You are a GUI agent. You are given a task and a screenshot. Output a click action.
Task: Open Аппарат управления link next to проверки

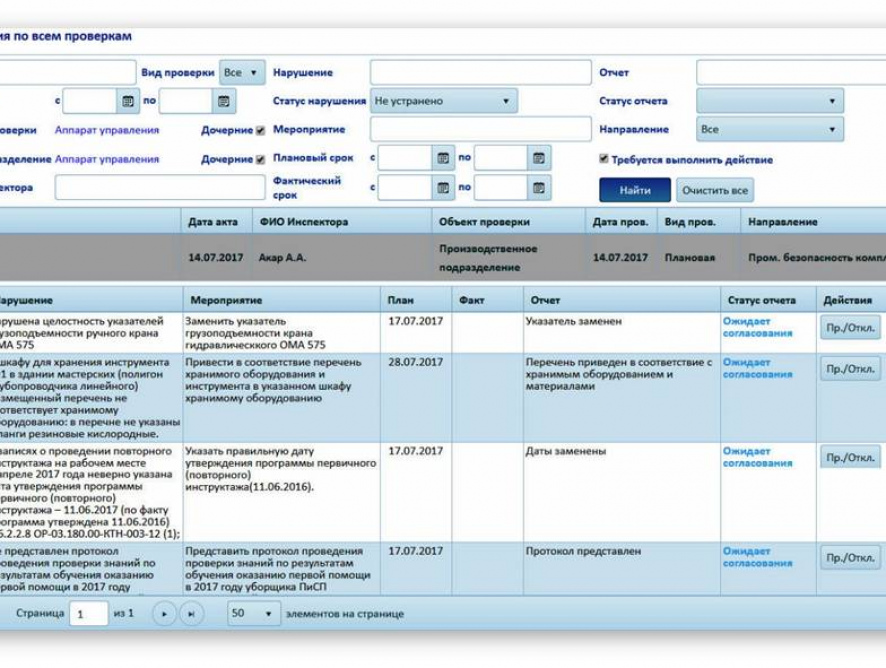pos(107,130)
